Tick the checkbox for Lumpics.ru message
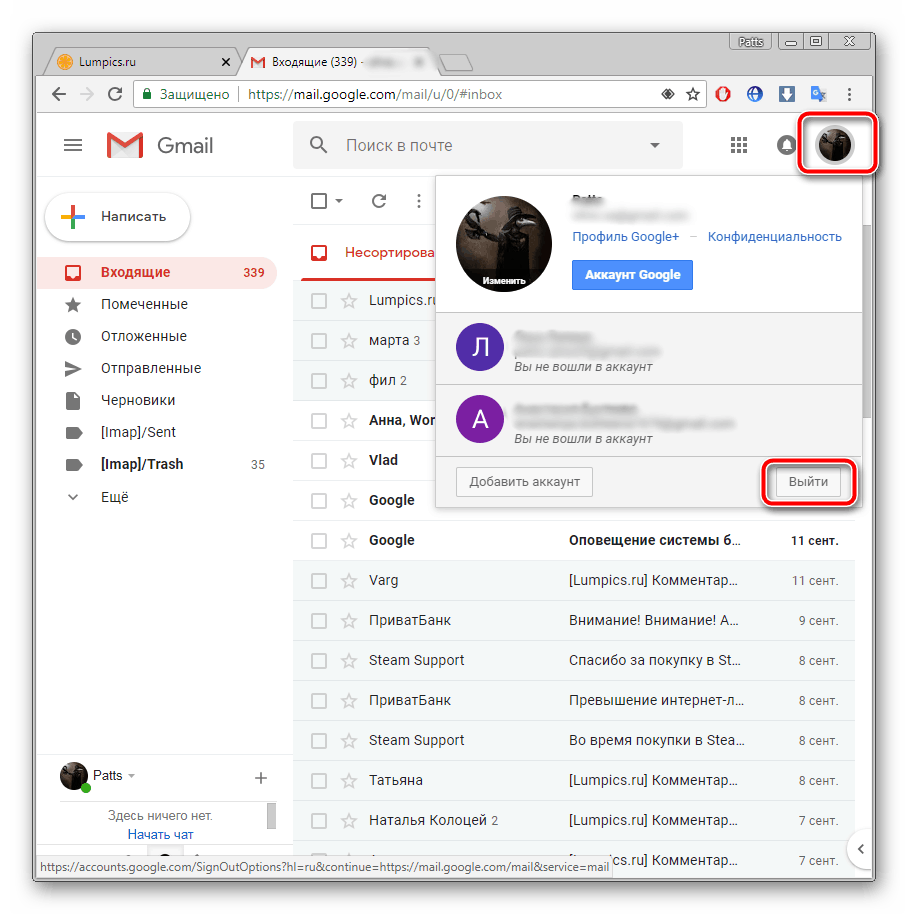The width and height of the screenshot is (908, 914). click(319, 301)
